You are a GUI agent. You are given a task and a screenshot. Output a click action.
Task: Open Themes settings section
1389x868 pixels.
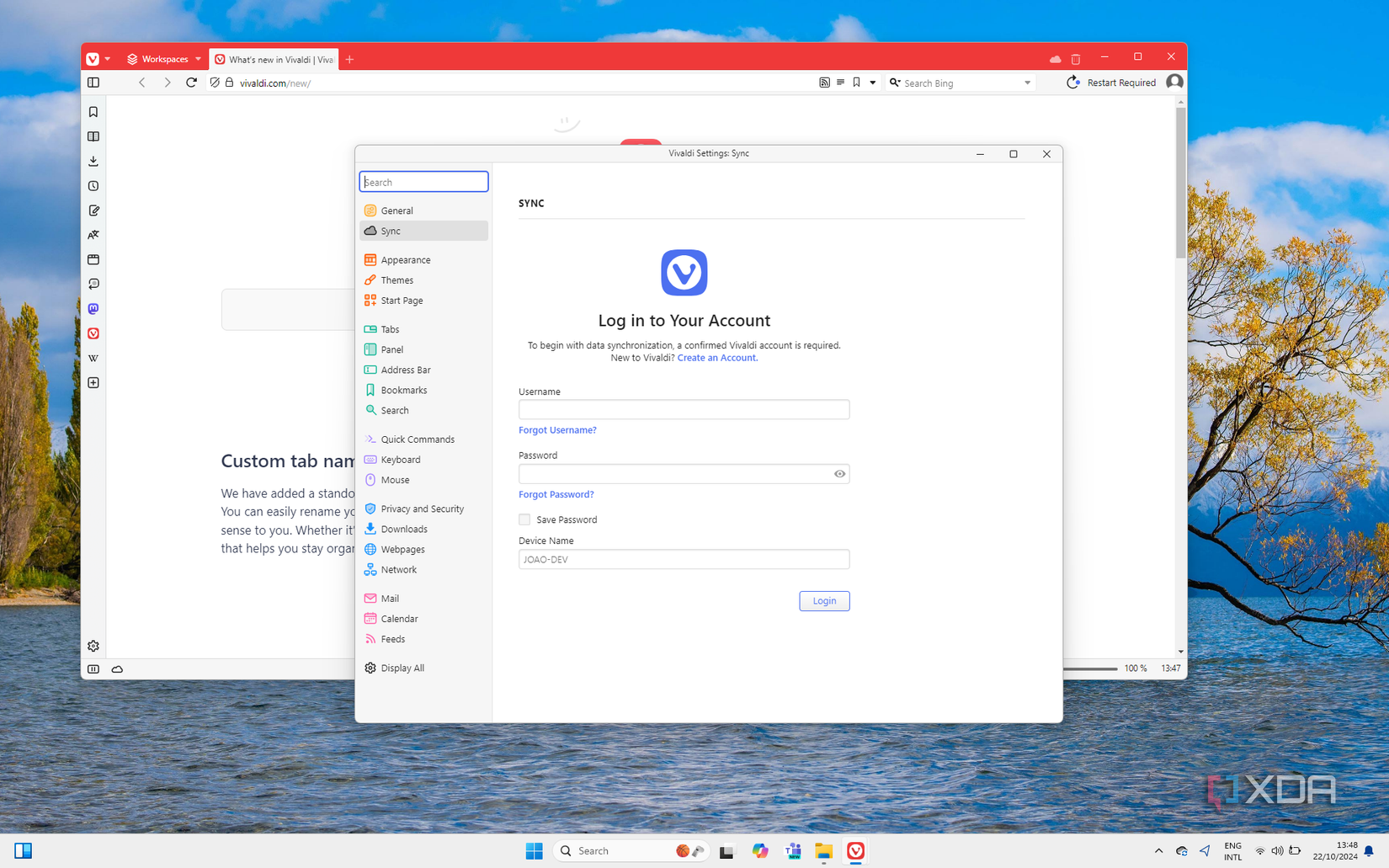tap(423, 280)
